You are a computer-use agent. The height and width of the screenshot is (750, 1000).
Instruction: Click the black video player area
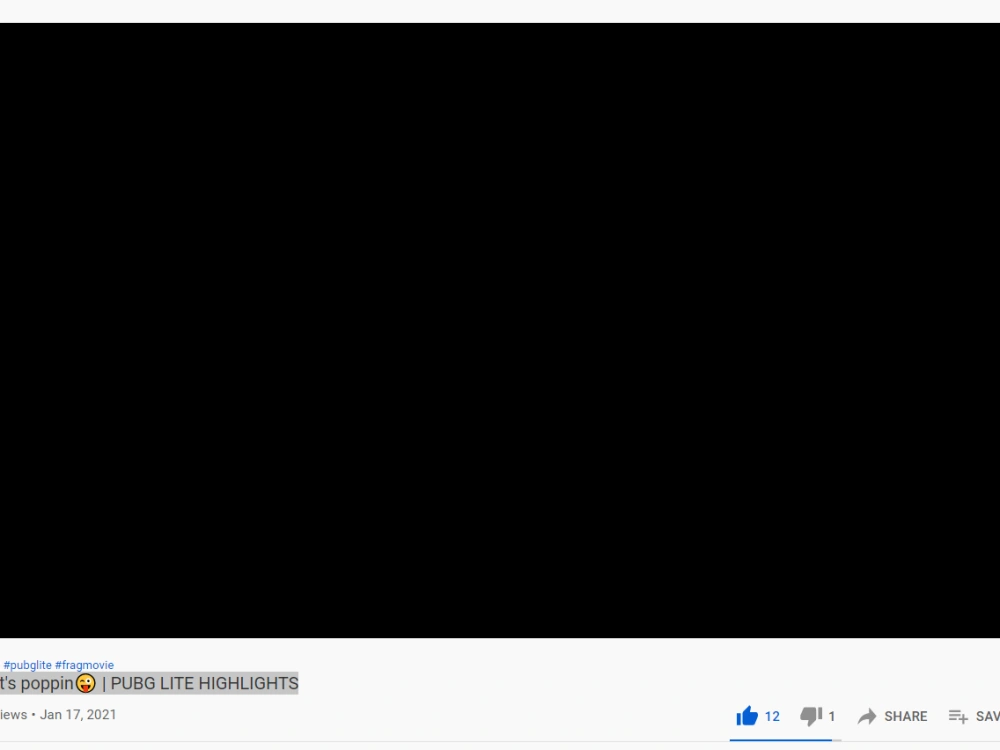(500, 330)
